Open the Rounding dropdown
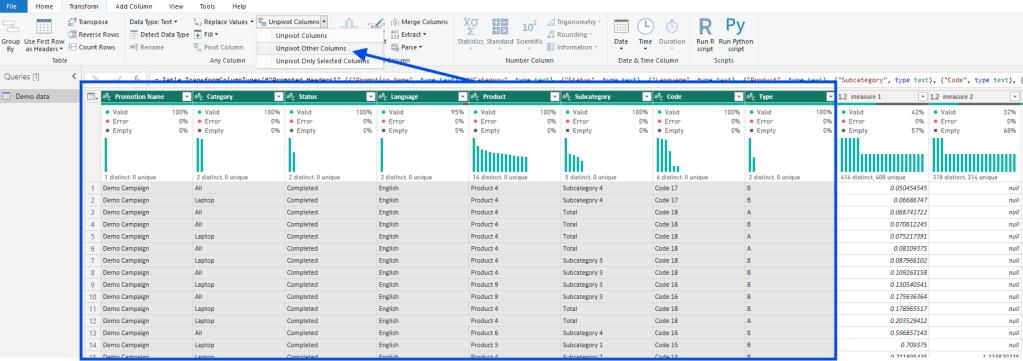1023x361 pixels. [570, 35]
